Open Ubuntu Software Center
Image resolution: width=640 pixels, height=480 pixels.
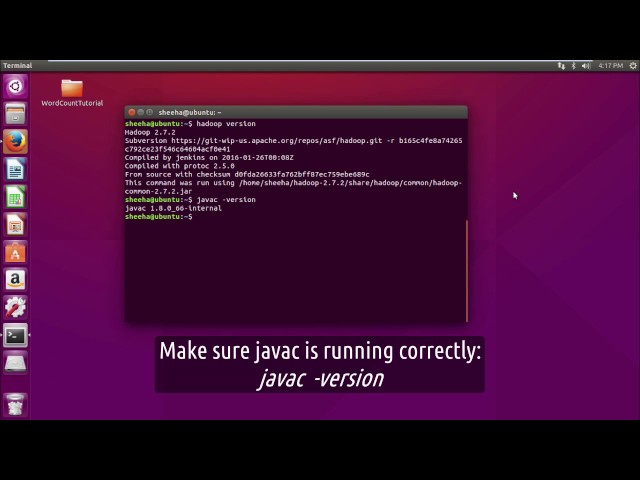[x=16, y=253]
